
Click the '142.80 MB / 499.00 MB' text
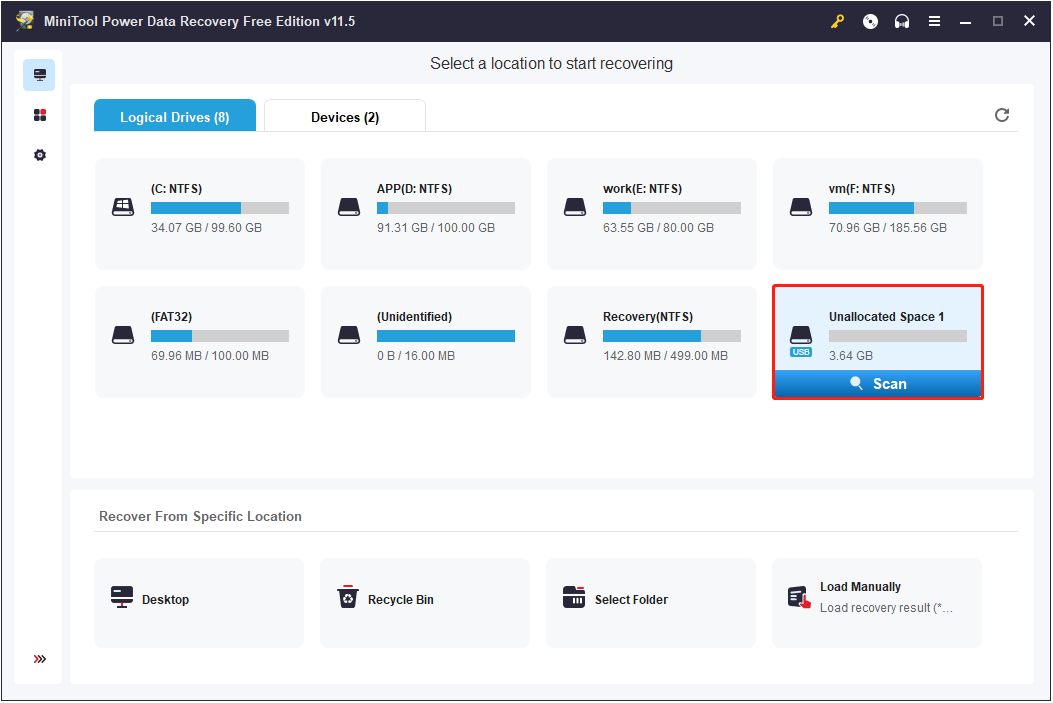click(666, 355)
